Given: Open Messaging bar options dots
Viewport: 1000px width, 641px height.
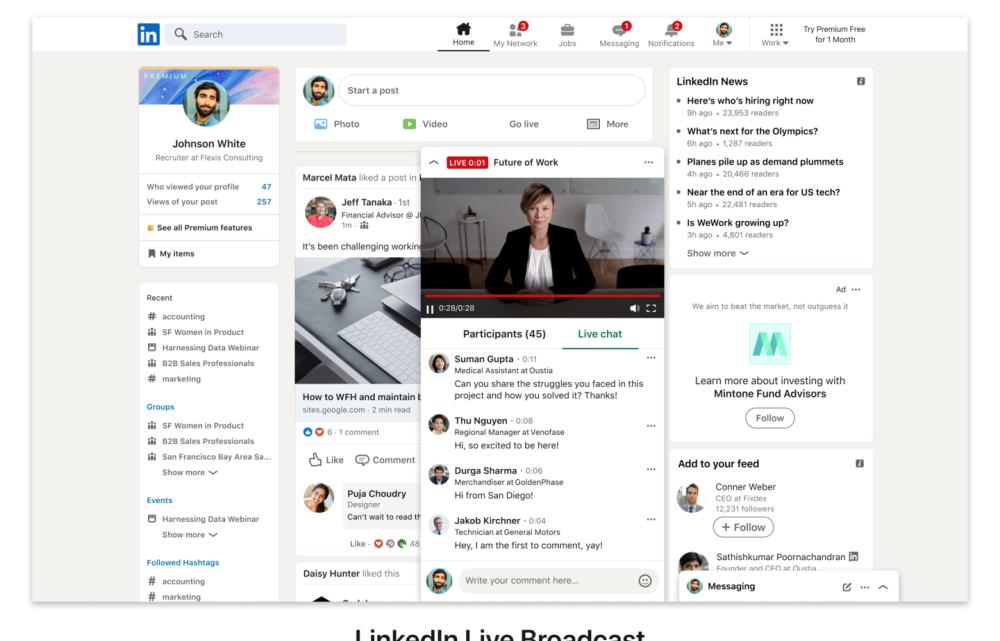Looking at the screenshot, I should 865,587.
